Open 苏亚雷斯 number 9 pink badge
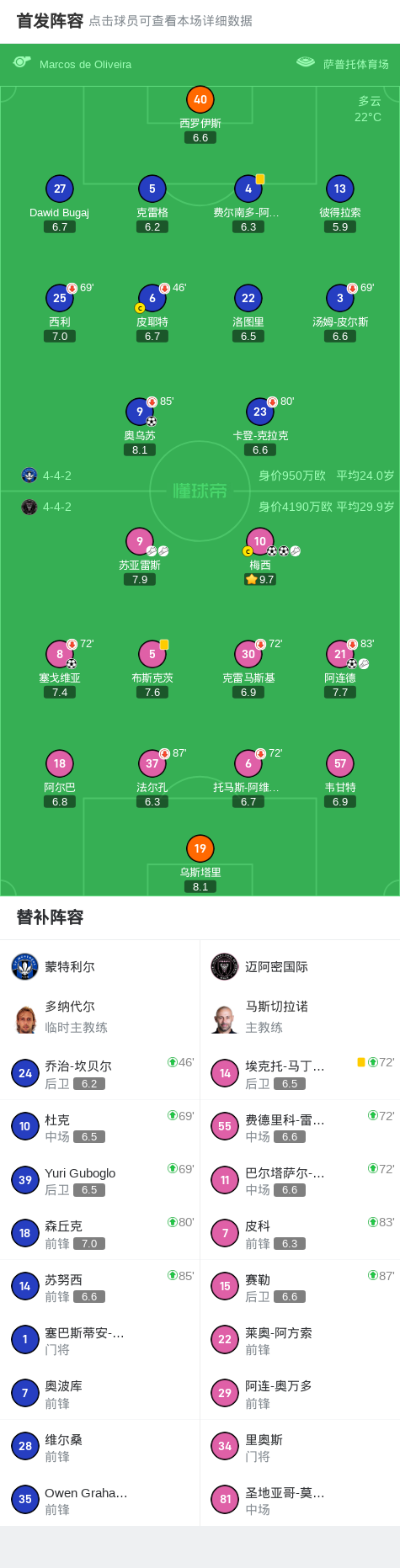400x1568 pixels. point(140,541)
